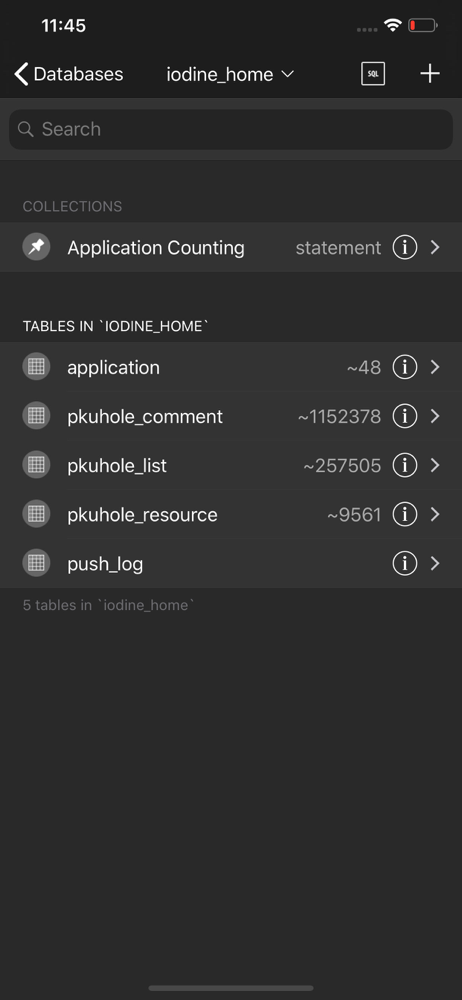Open pkuhole_comment via its chevron
This screenshot has width=462, height=1000.
435,416
